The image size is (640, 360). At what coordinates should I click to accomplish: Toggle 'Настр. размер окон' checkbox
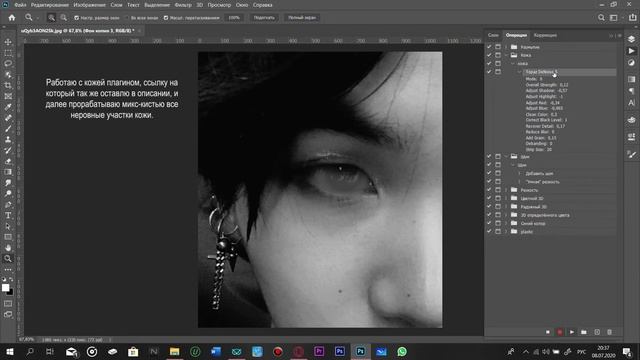point(76,18)
